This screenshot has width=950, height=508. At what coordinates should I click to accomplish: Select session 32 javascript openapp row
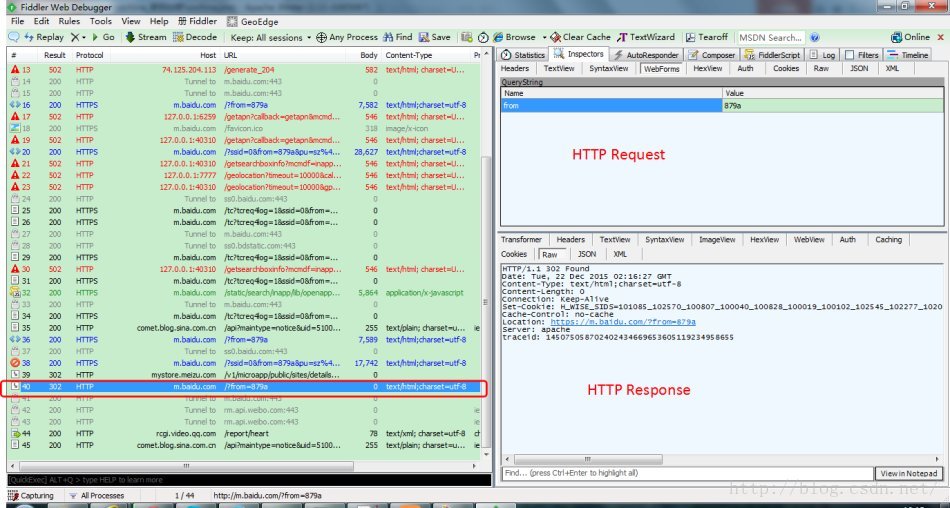coord(245,293)
